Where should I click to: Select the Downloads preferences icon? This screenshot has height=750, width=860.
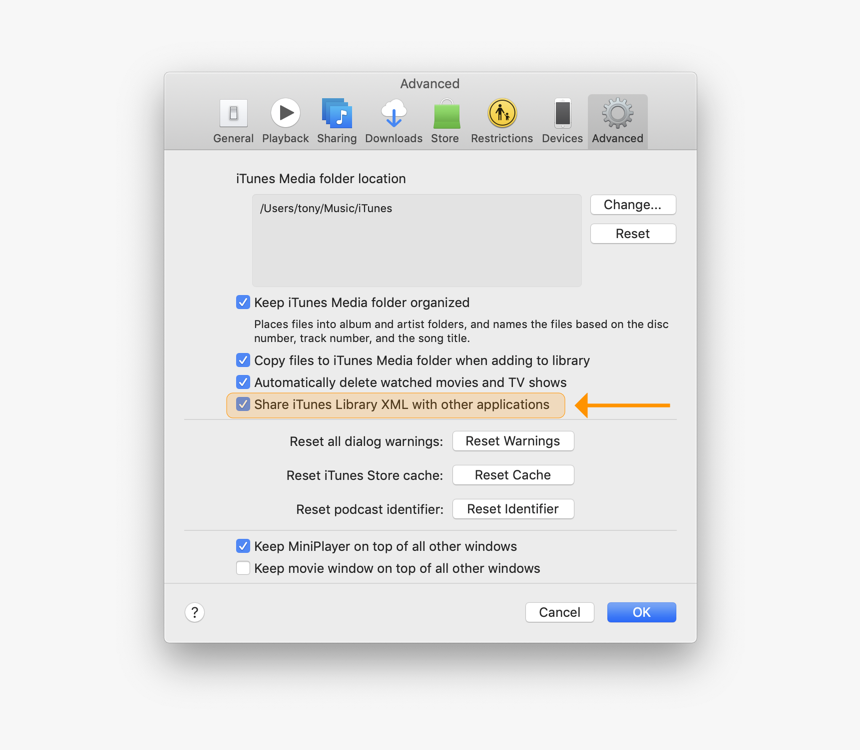click(x=393, y=113)
